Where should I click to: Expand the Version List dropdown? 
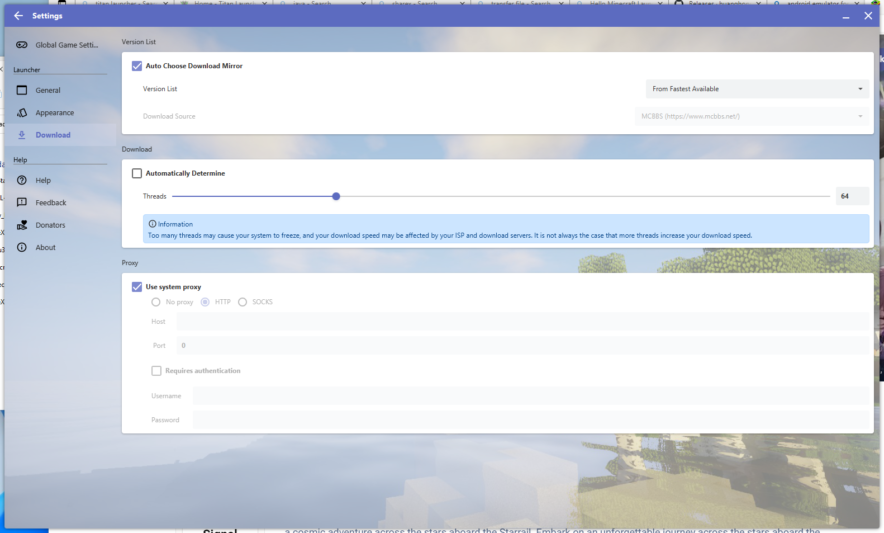(x=757, y=89)
